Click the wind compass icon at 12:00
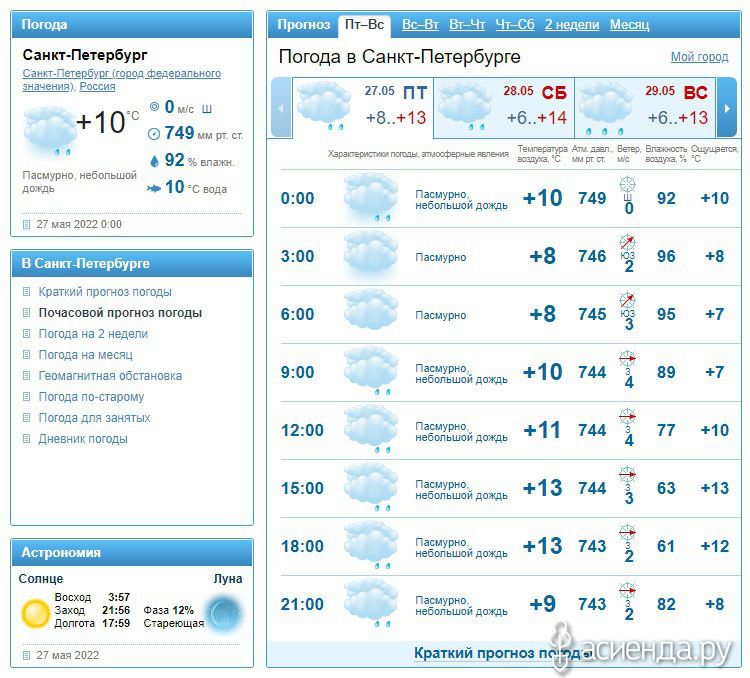Viewport: 750px width, 678px height. [x=628, y=418]
